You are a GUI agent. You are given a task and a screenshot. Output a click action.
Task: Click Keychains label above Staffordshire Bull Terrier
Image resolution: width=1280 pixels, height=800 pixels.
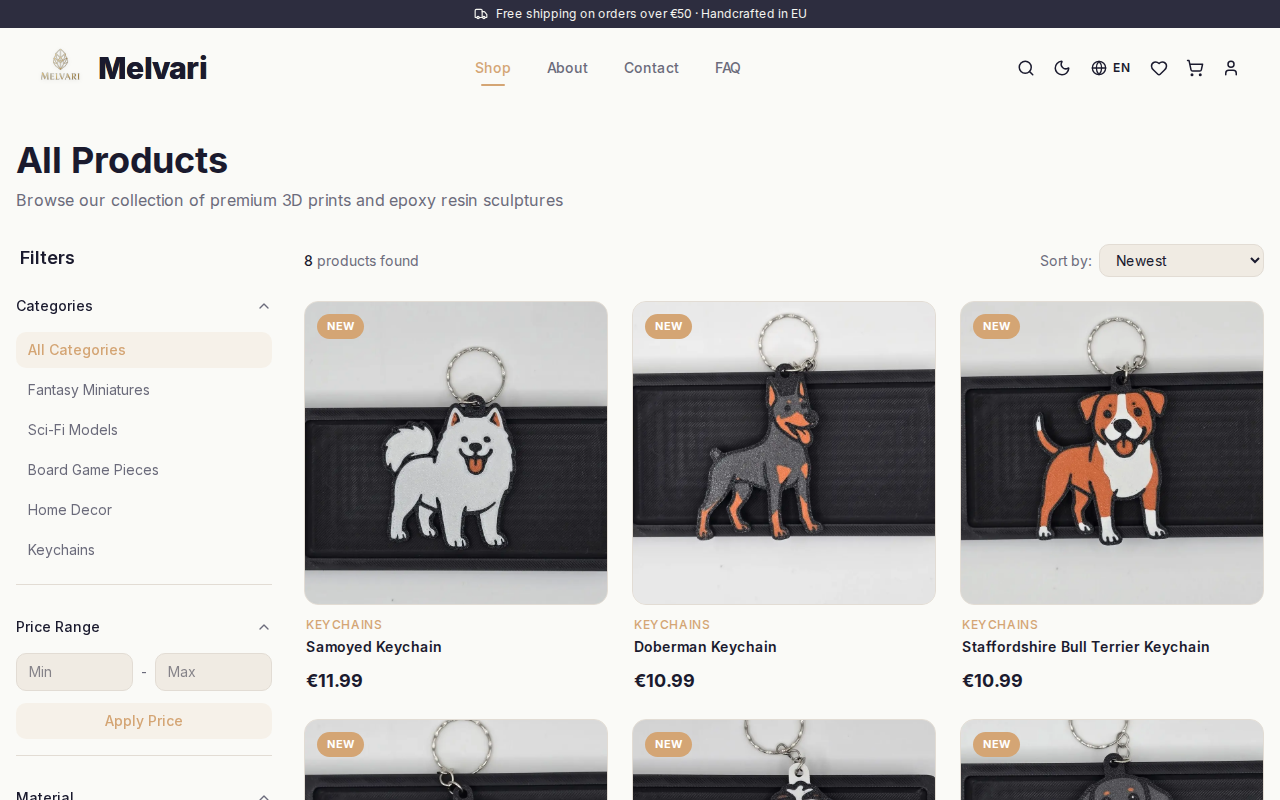coord(1000,625)
